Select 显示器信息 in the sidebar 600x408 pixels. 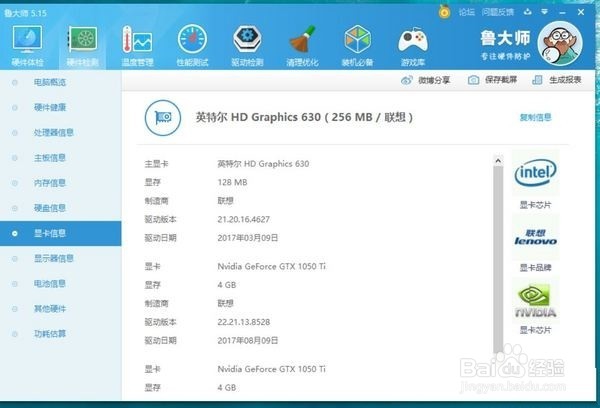[60, 259]
